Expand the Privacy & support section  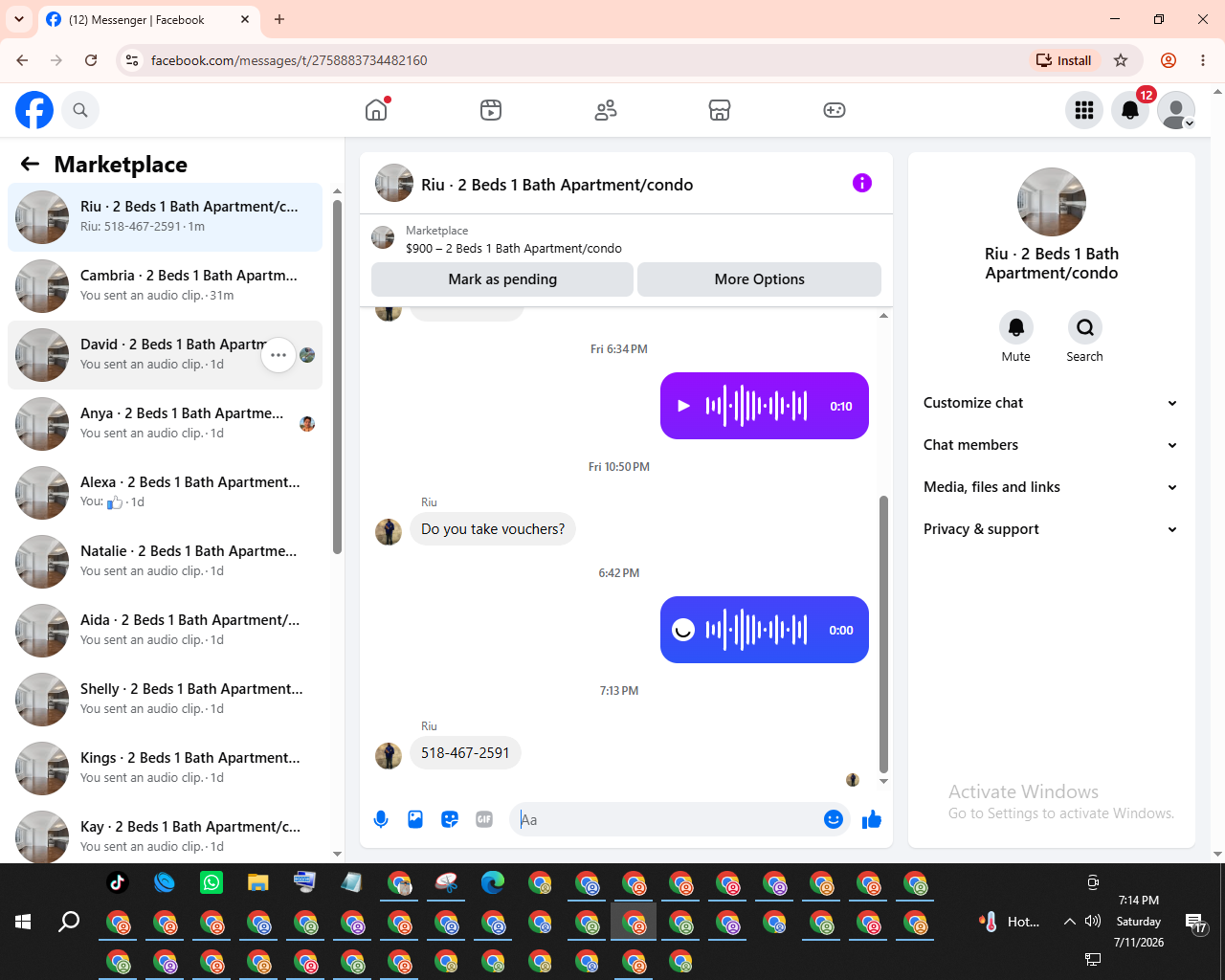pos(1052,529)
